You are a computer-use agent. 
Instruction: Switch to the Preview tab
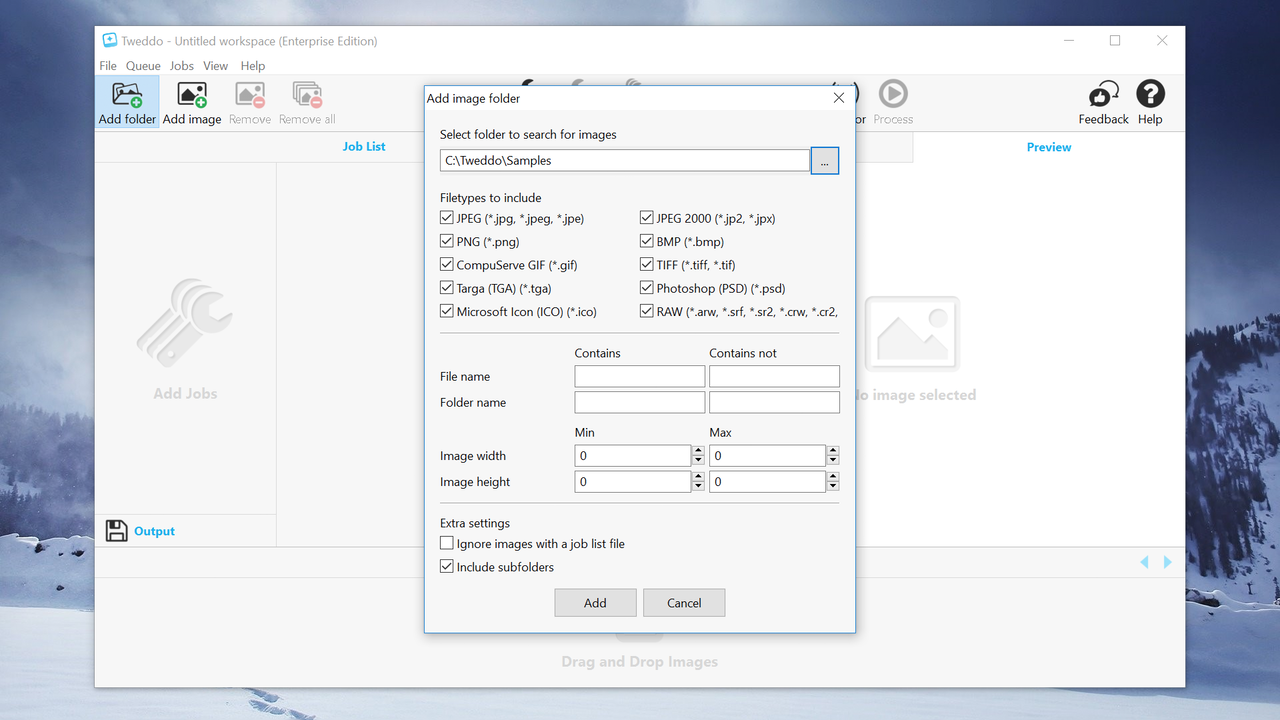coord(1049,147)
